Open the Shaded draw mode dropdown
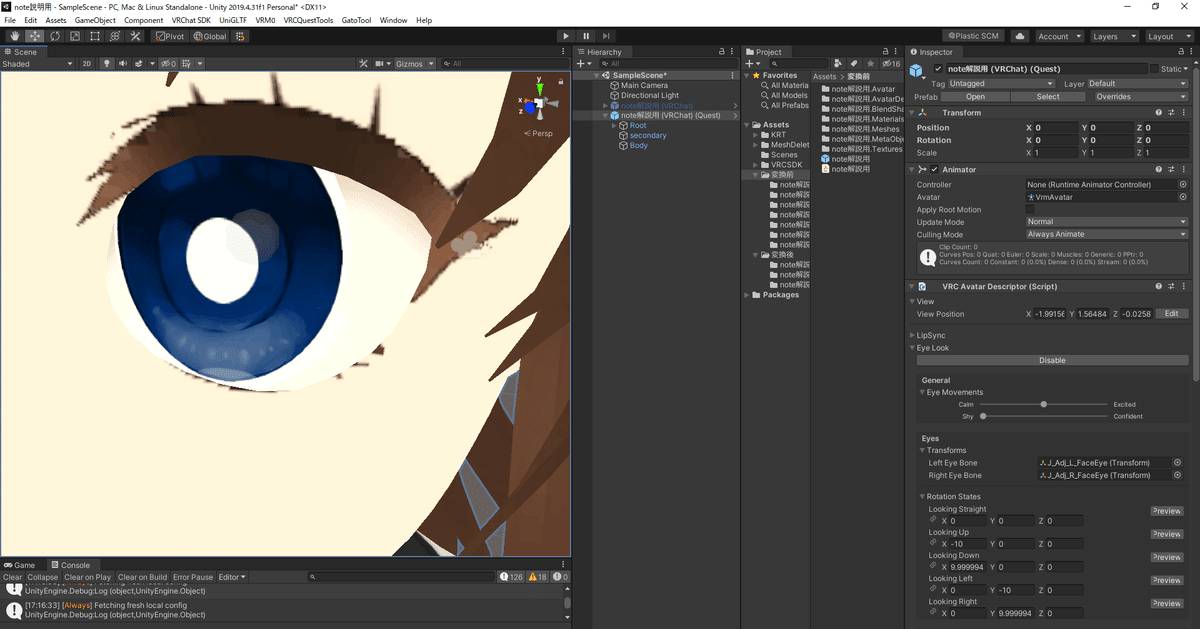Screen dimensions: 1200x629 pos(38,63)
